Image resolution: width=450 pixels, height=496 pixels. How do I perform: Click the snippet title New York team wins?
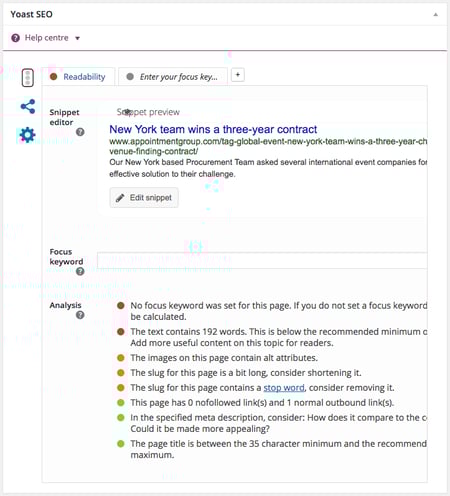213,129
